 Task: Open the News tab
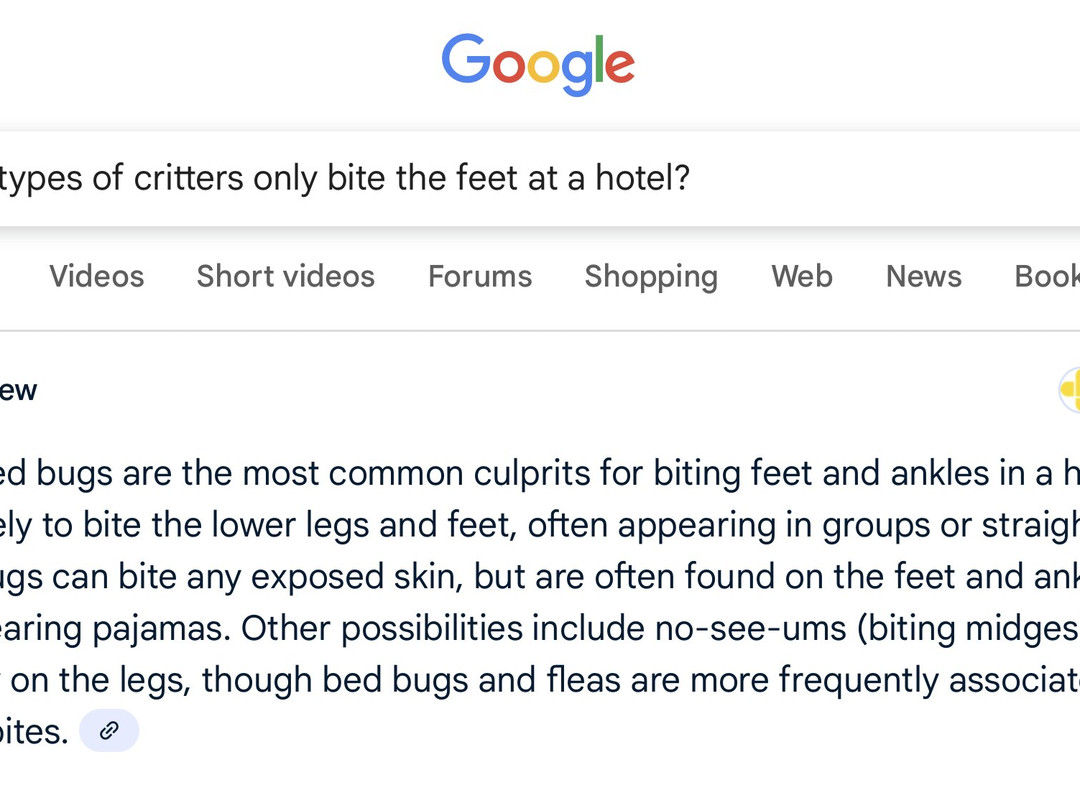pyautogui.click(x=923, y=276)
